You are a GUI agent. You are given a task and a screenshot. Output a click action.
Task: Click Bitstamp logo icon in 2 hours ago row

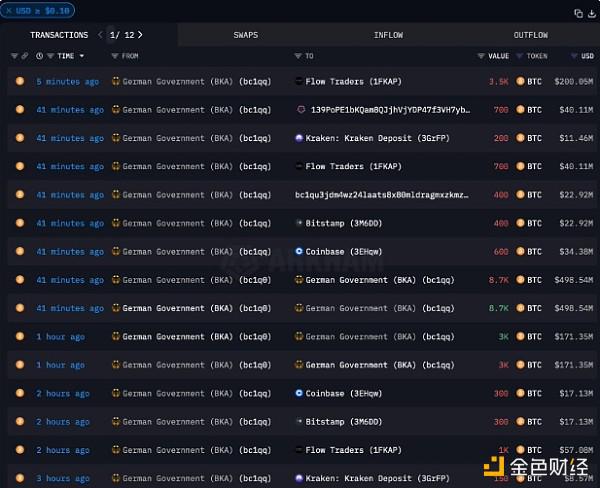[x=299, y=421]
